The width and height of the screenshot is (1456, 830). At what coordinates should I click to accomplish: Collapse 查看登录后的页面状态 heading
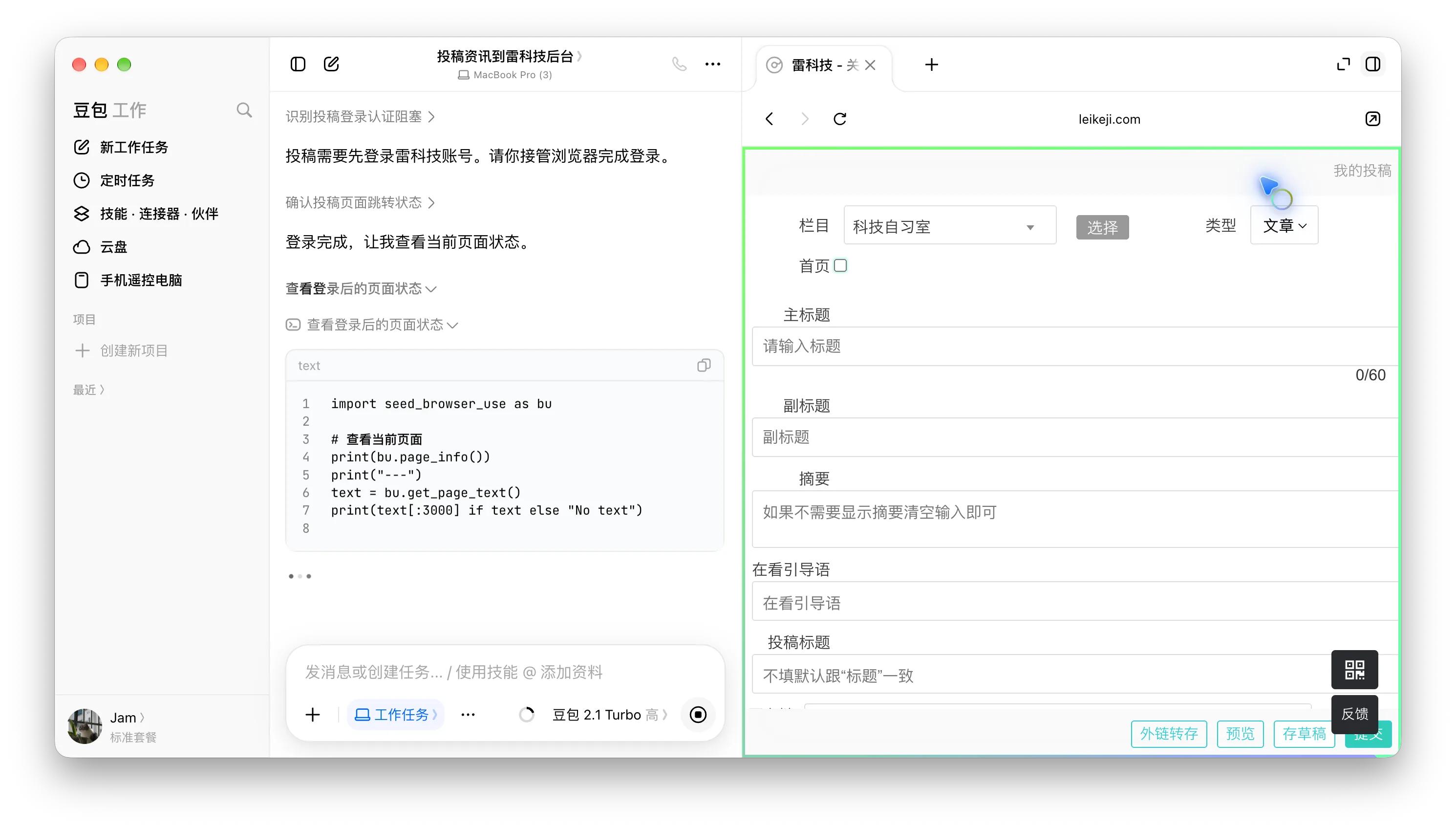click(361, 288)
